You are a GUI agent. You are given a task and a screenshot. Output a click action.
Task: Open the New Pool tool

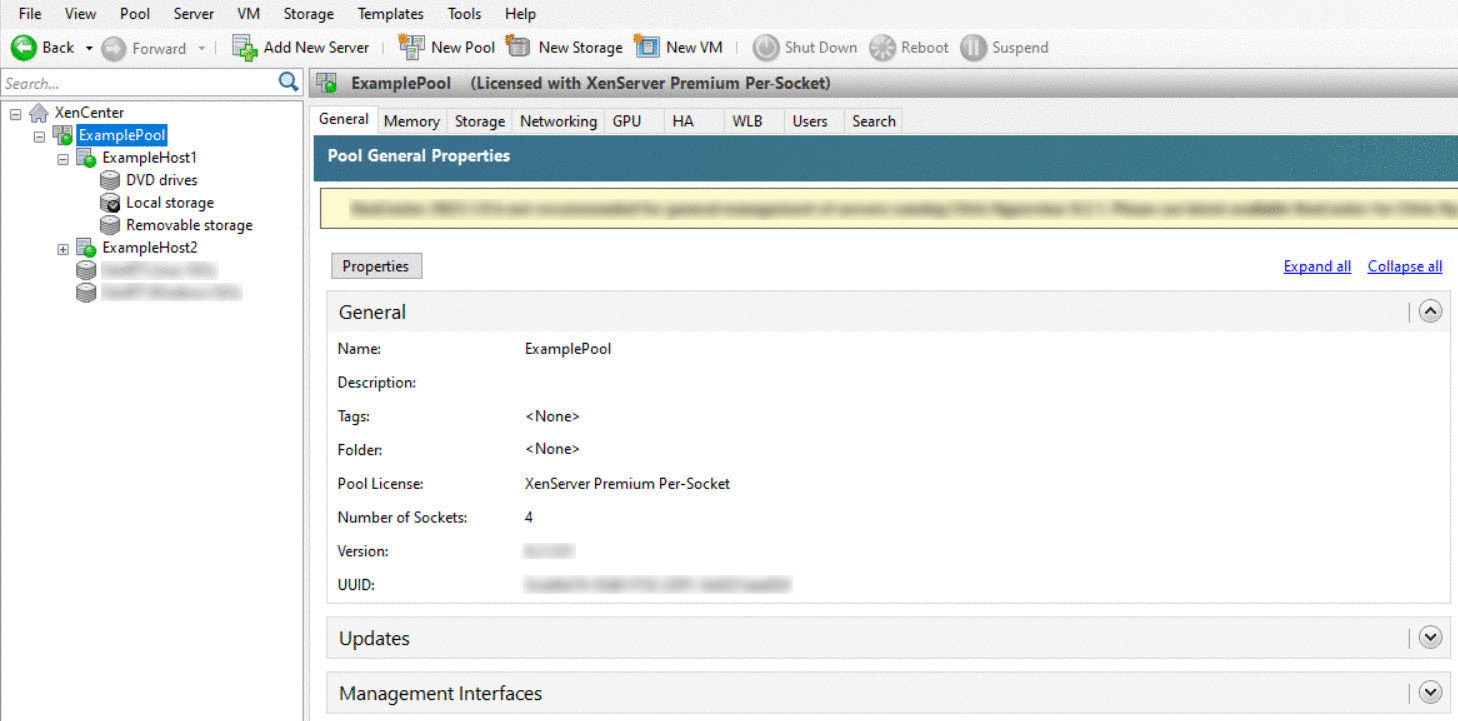(412, 47)
